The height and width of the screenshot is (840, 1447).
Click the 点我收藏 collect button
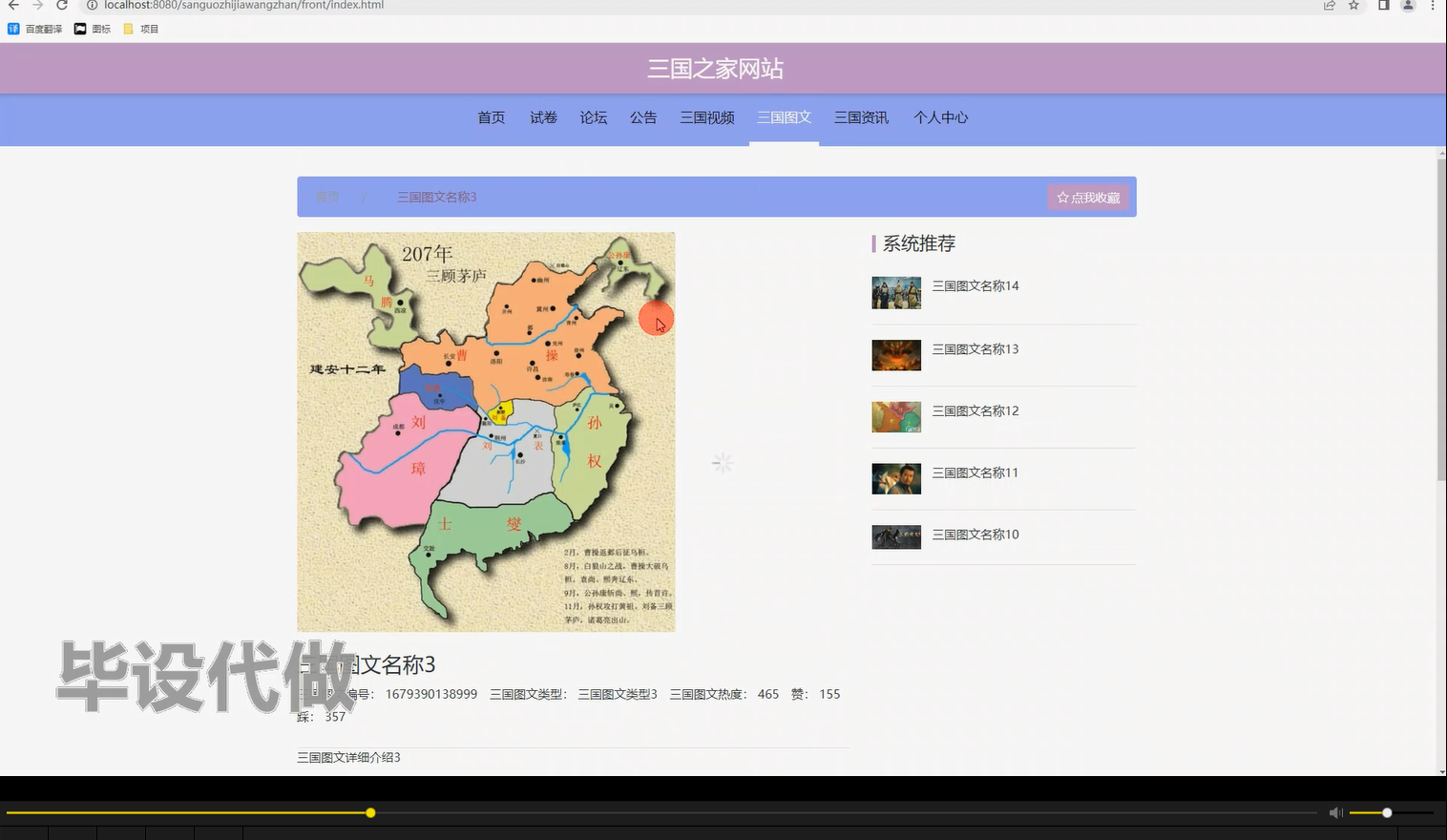[1088, 197]
